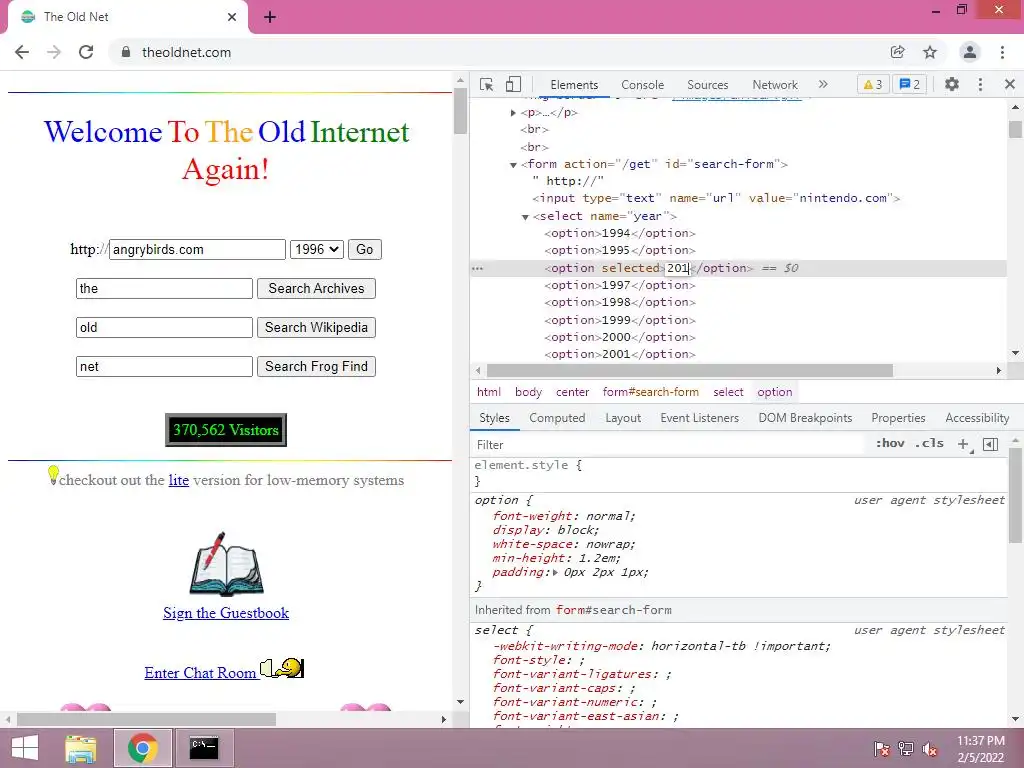Add new style rule plus icon

pyautogui.click(x=963, y=444)
